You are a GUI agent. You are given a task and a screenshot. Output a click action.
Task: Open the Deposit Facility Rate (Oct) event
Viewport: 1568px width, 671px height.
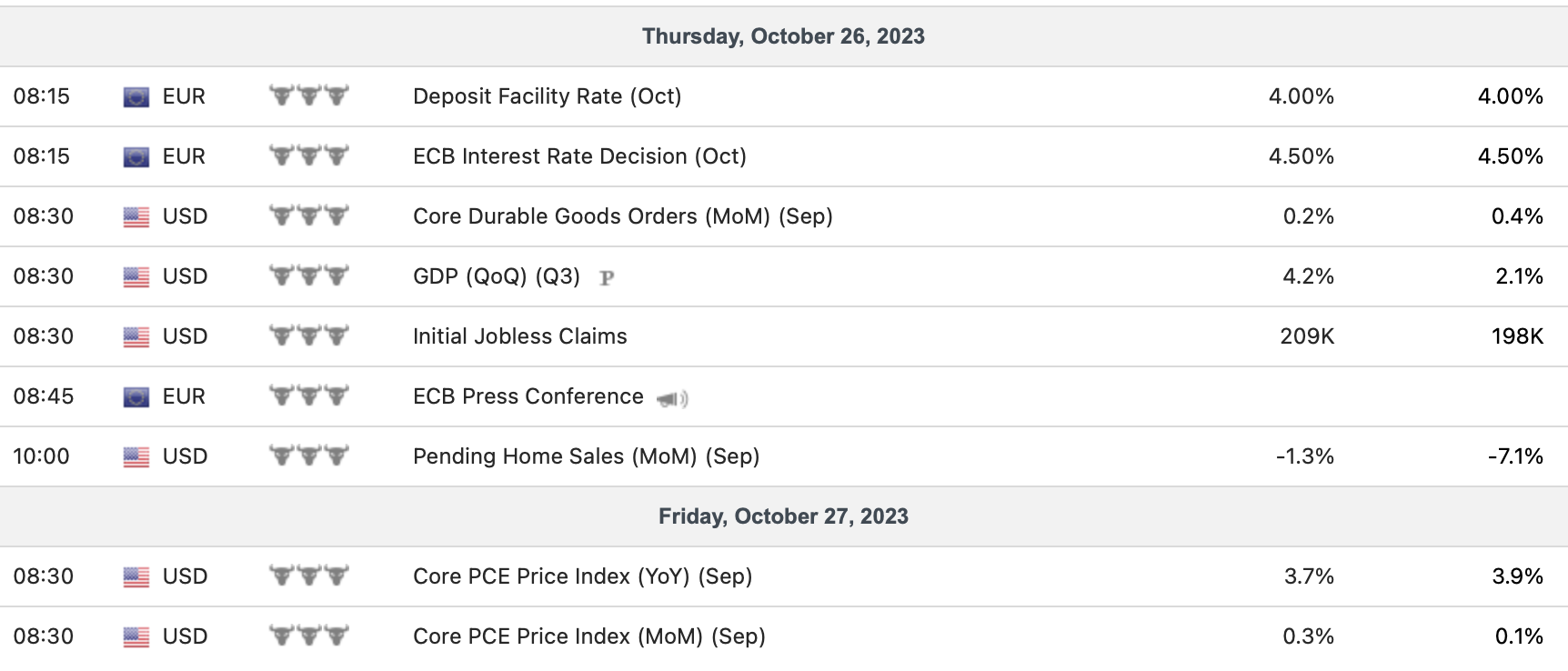point(547,96)
